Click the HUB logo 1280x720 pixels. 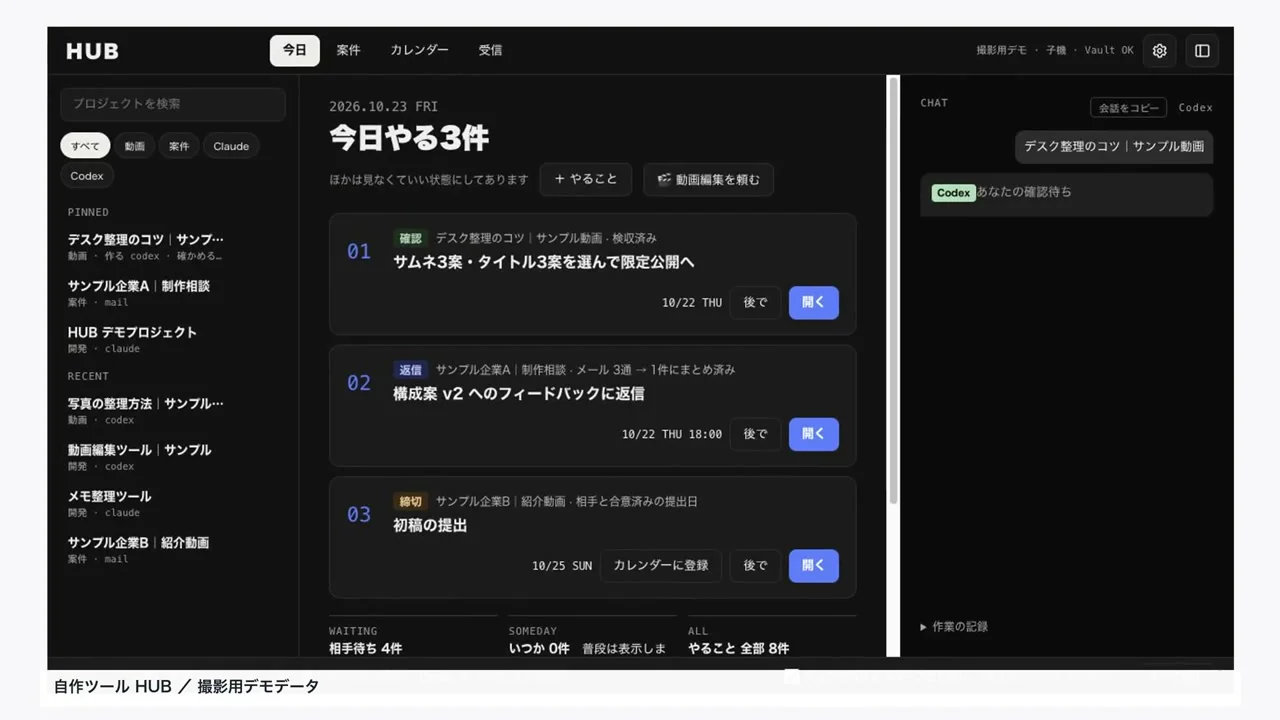pyautogui.click(x=93, y=51)
